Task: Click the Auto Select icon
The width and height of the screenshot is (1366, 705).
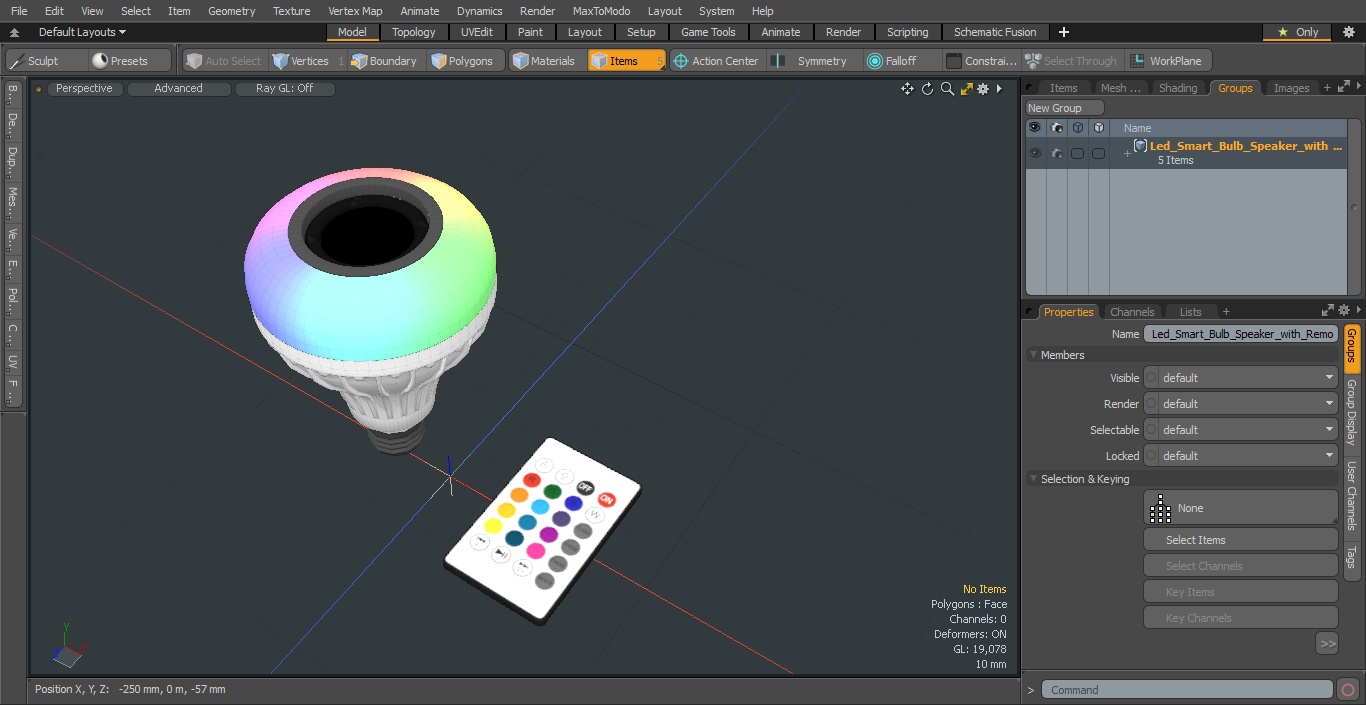Action: coord(223,61)
